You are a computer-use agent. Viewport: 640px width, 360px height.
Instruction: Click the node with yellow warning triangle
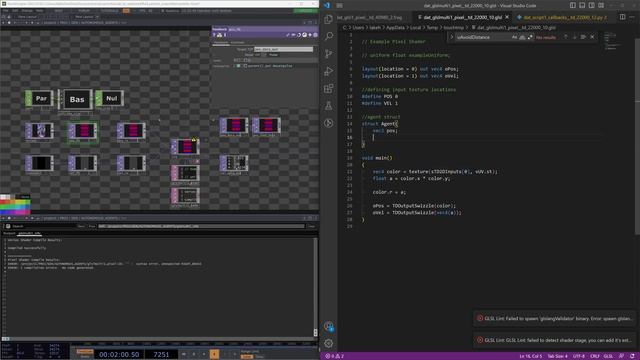[185, 147]
